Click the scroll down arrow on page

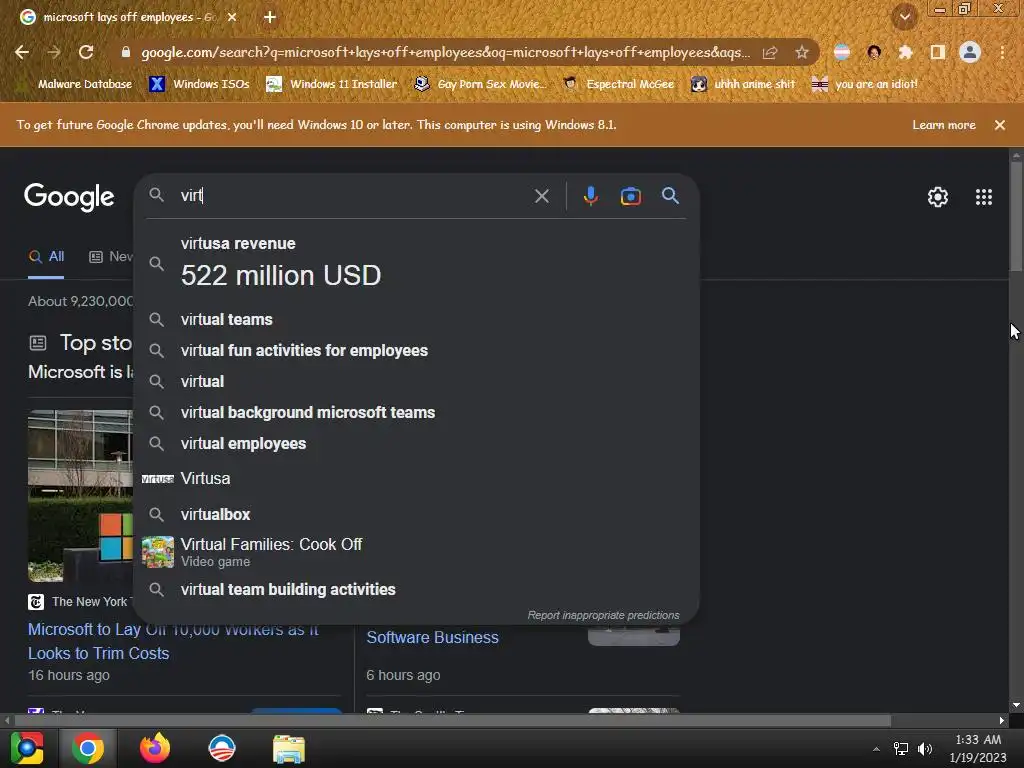1016,705
